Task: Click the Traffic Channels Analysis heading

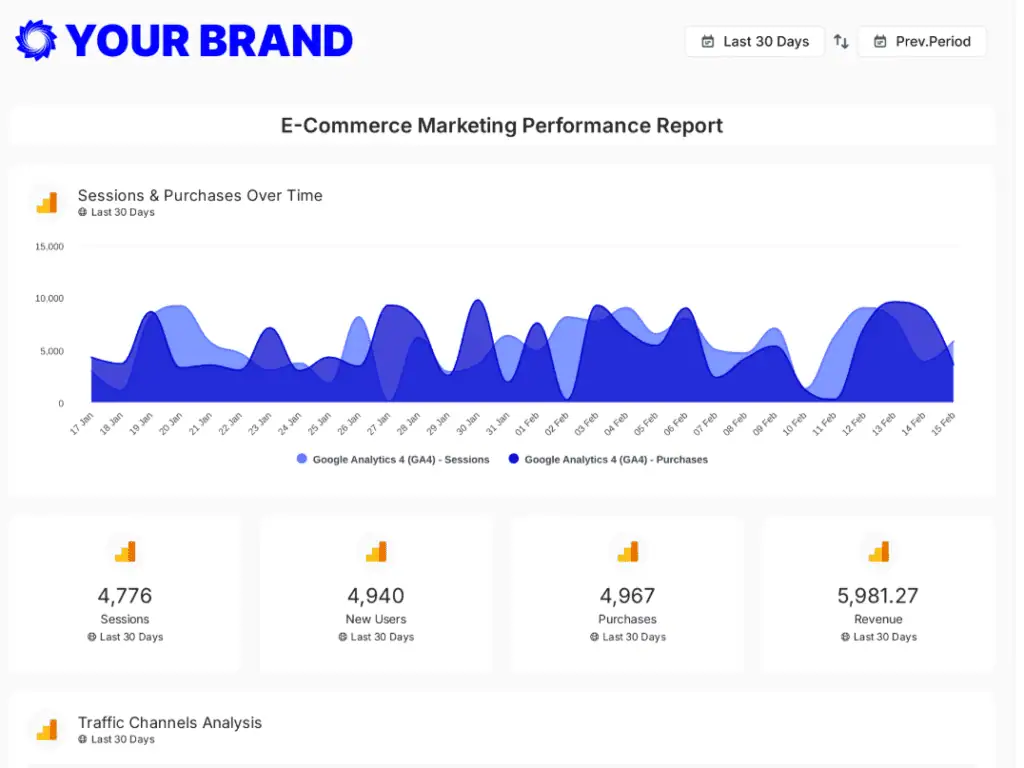Action: coord(170,723)
